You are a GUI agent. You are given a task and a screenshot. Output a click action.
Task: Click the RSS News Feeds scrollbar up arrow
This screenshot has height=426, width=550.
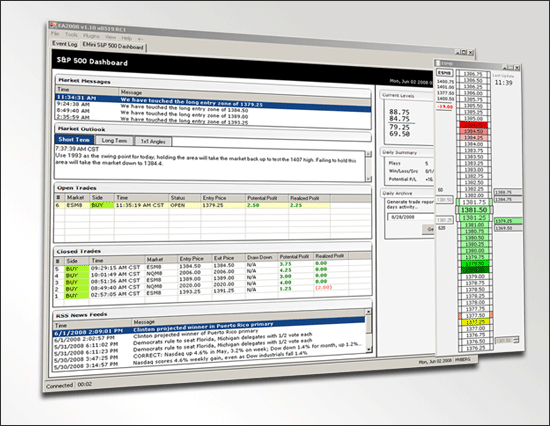point(368,312)
